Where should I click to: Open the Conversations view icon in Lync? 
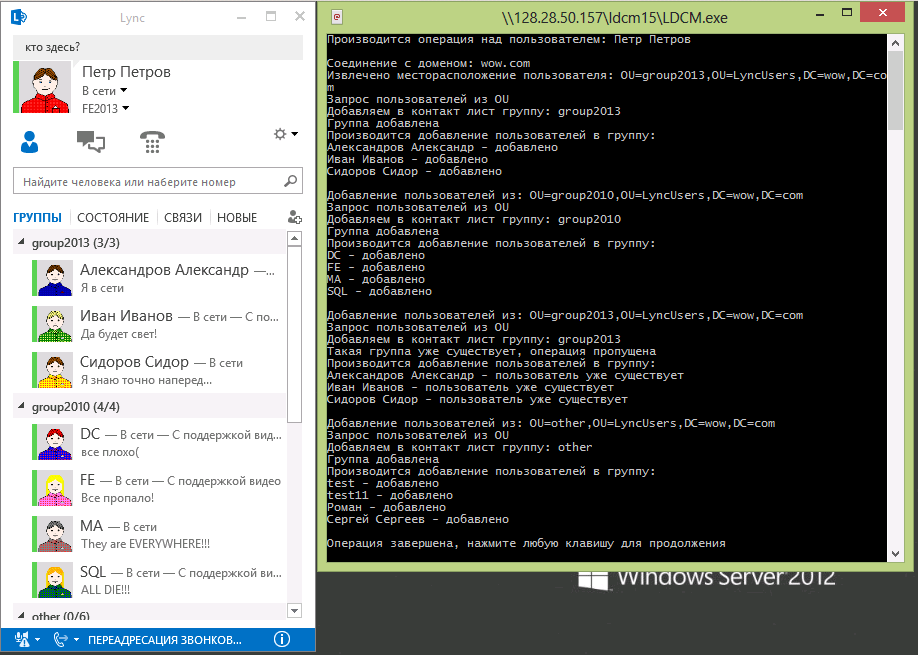click(x=91, y=142)
